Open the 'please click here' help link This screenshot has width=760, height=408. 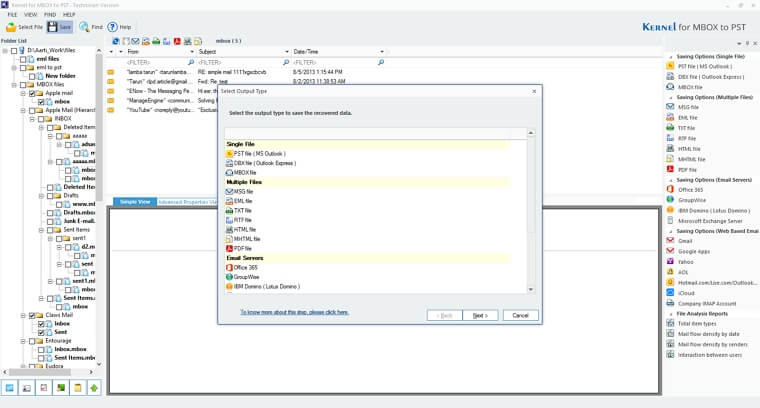click(295, 312)
